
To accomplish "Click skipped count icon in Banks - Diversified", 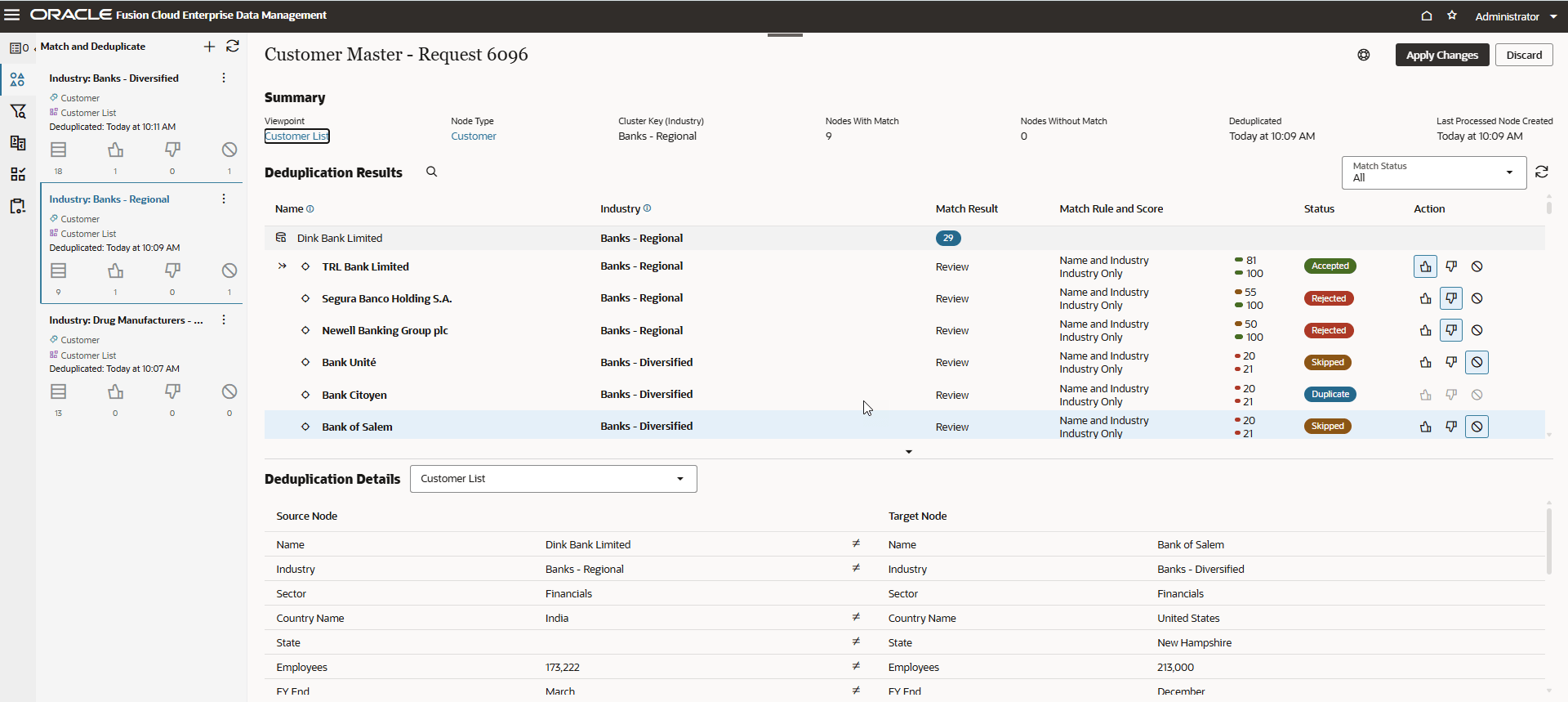I will (229, 150).
